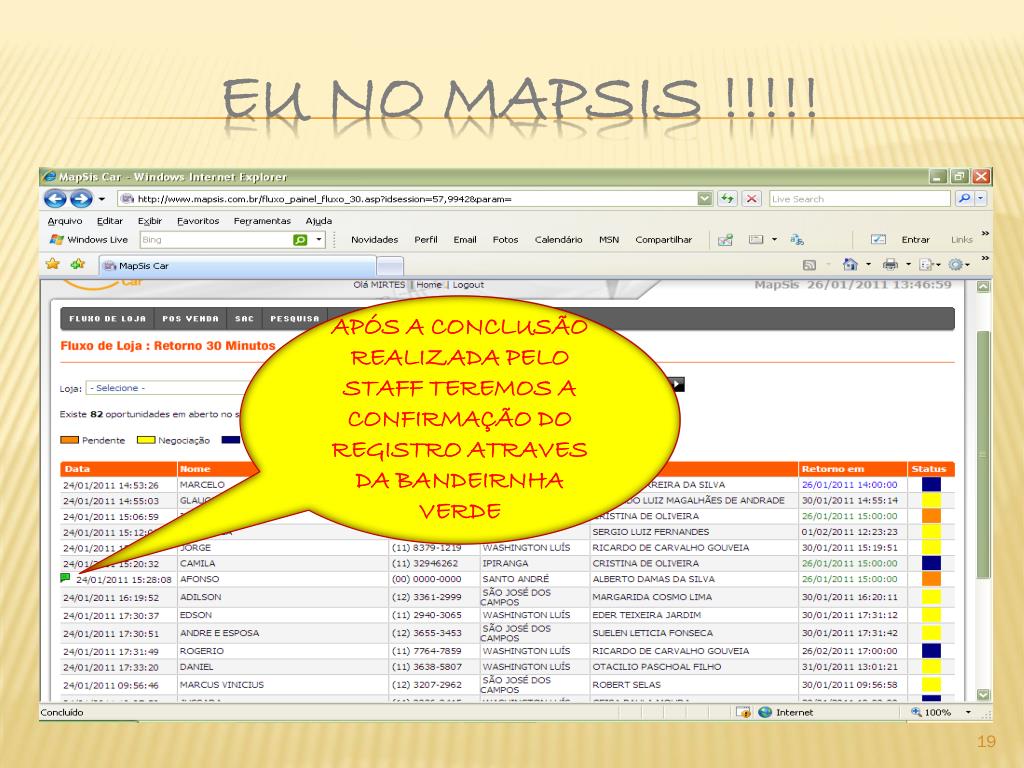This screenshot has height=768, width=1024.
Task: Expand the address bar URL history dropdown
Action: [705, 199]
